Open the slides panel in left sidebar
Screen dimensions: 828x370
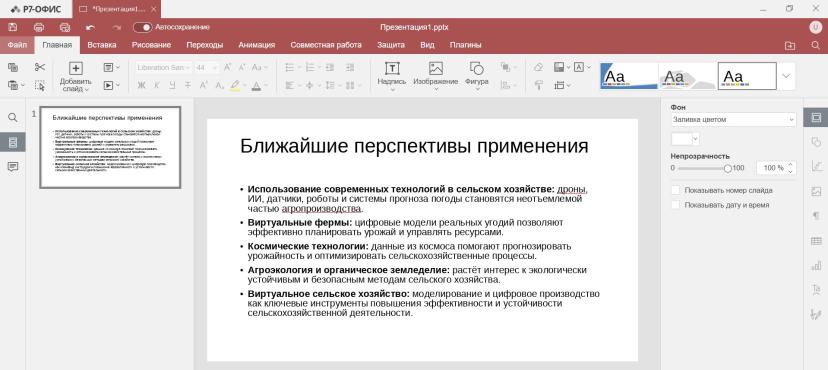tap(13, 142)
